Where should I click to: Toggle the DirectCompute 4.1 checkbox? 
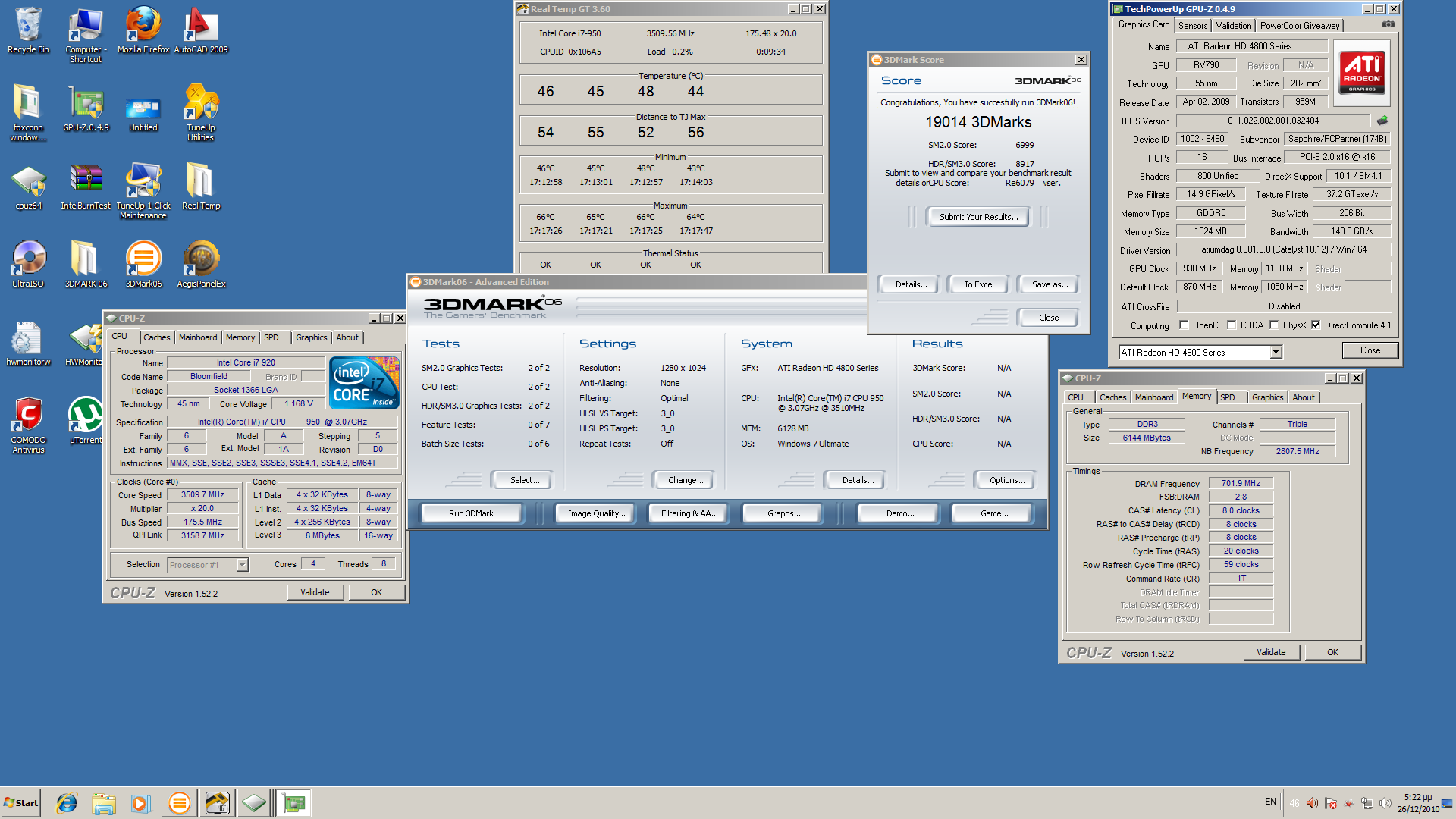(x=1316, y=325)
